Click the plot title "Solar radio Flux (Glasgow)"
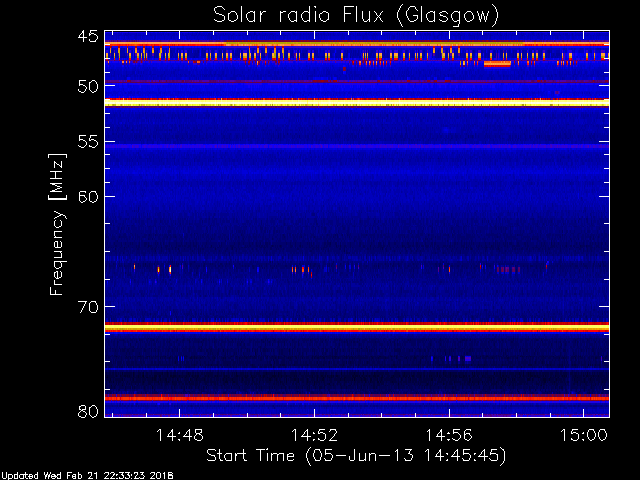The height and width of the screenshot is (480, 640). (356, 15)
